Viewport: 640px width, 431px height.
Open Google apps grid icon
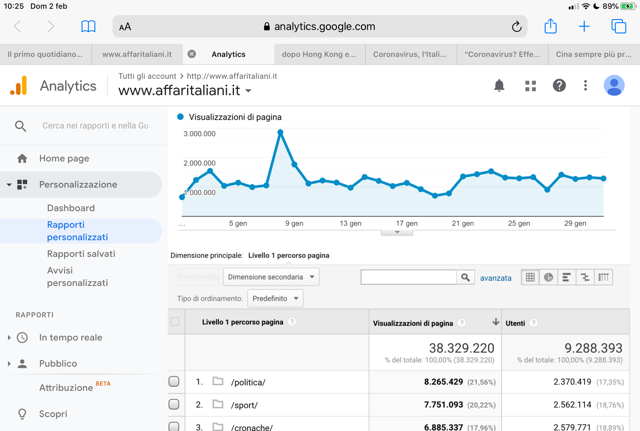[x=530, y=86]
